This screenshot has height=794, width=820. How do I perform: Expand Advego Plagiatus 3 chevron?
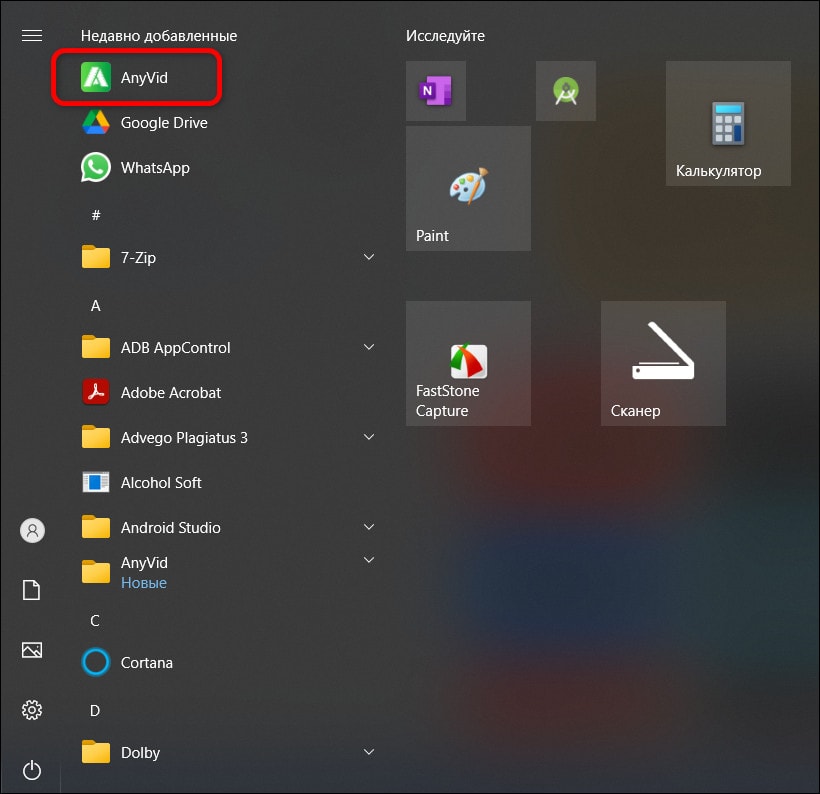click(x=369, y=437)
